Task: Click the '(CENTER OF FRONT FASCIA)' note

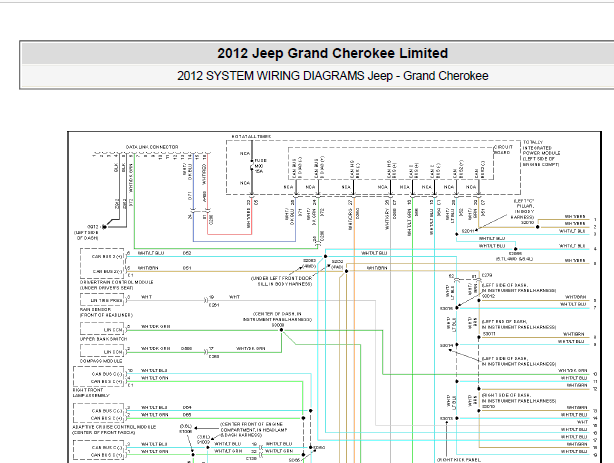Action: [x=104, y=433]
